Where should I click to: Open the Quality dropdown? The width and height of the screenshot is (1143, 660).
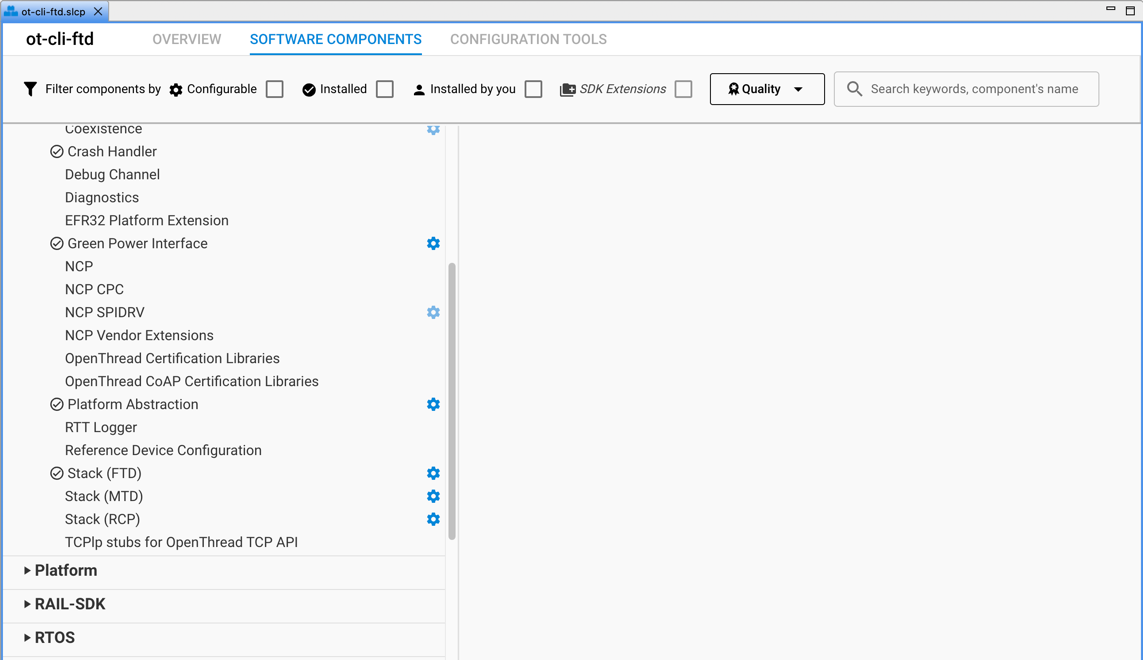(766, 89)
